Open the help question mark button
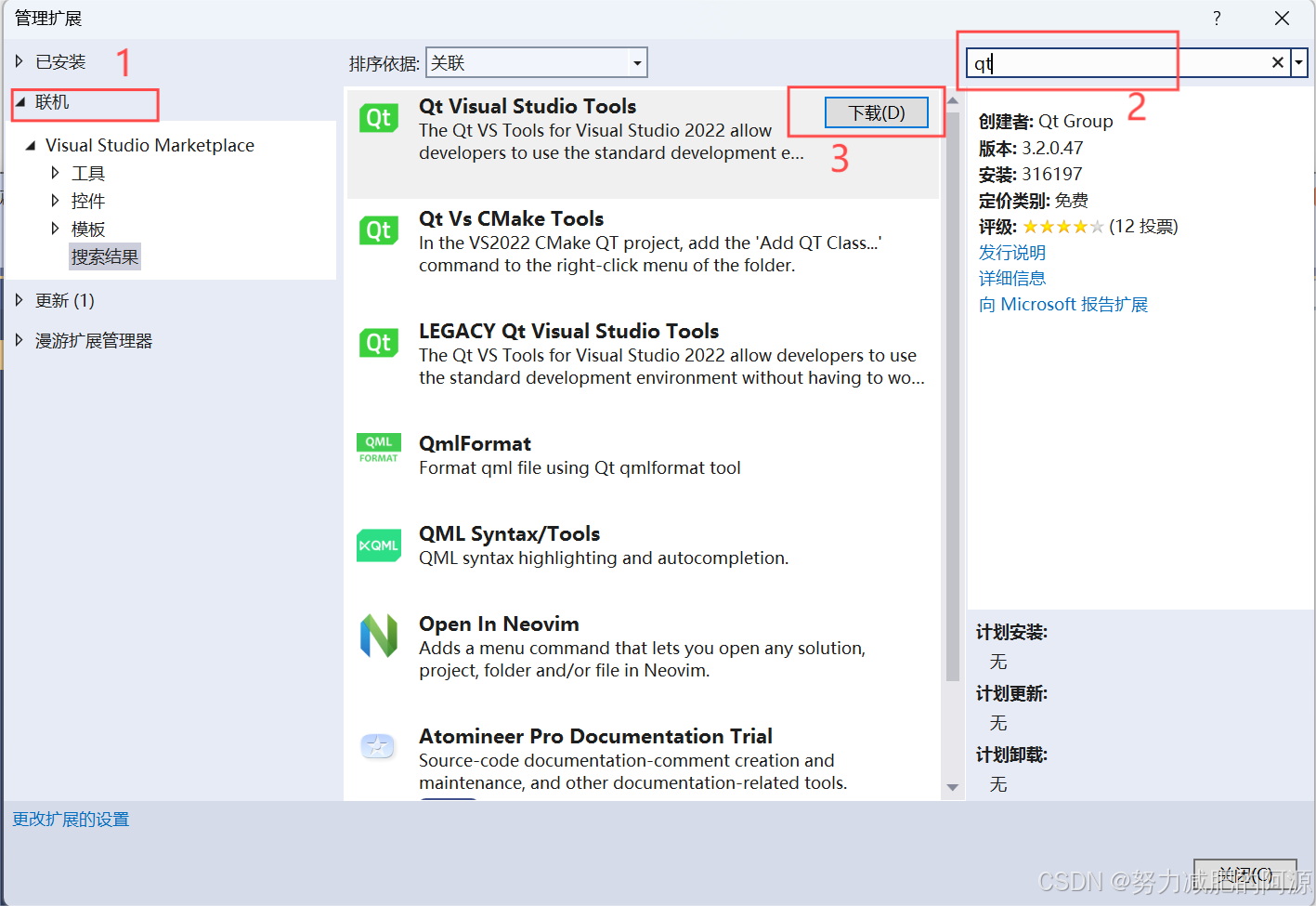Image resolution: width=1316 pixels, height=906 pixels. [1217, 18]
